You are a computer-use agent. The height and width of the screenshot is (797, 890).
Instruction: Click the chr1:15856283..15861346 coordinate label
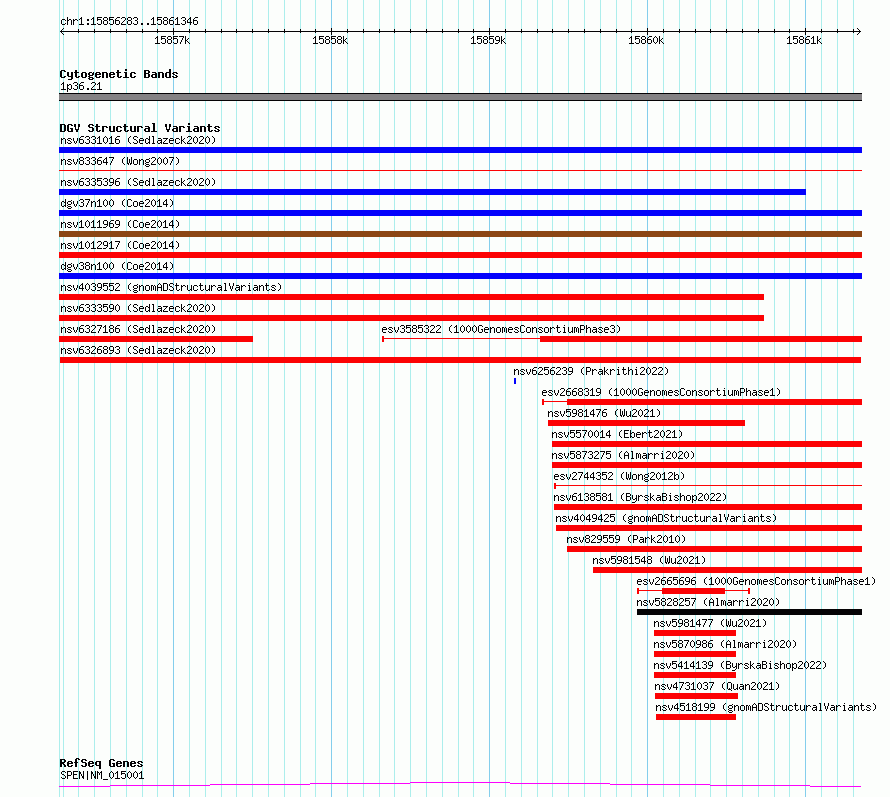coord(129,21)
